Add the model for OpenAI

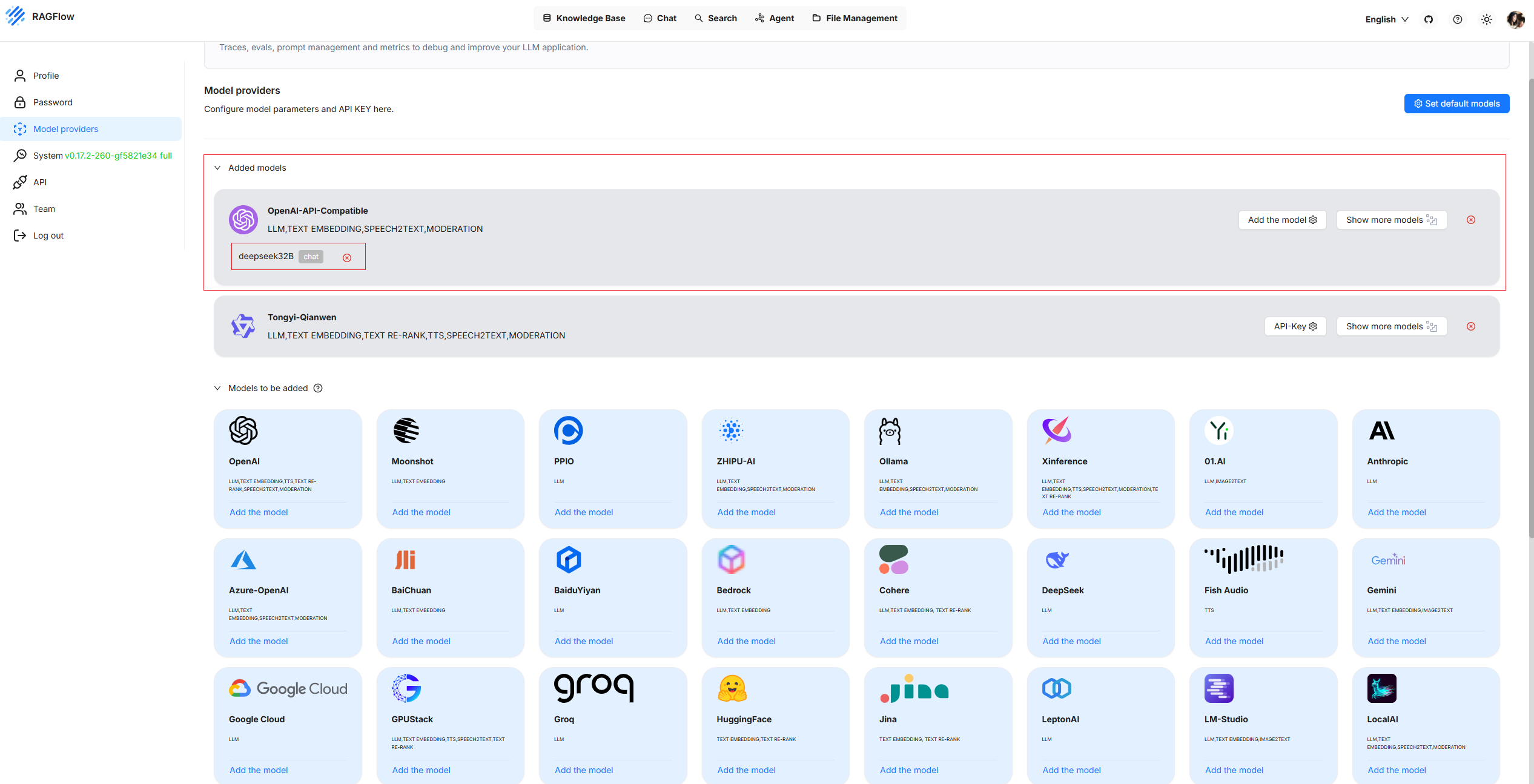259,512
